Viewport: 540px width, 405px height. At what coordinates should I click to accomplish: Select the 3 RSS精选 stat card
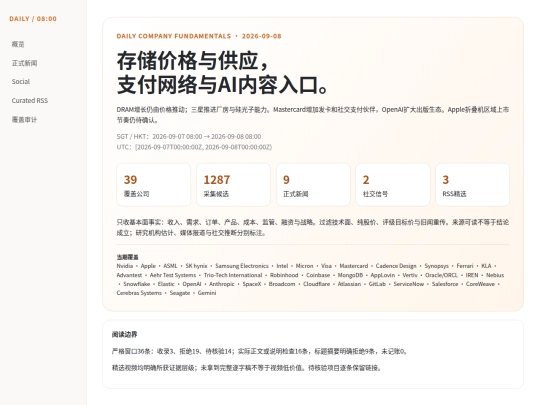click(x=472, y=185)
